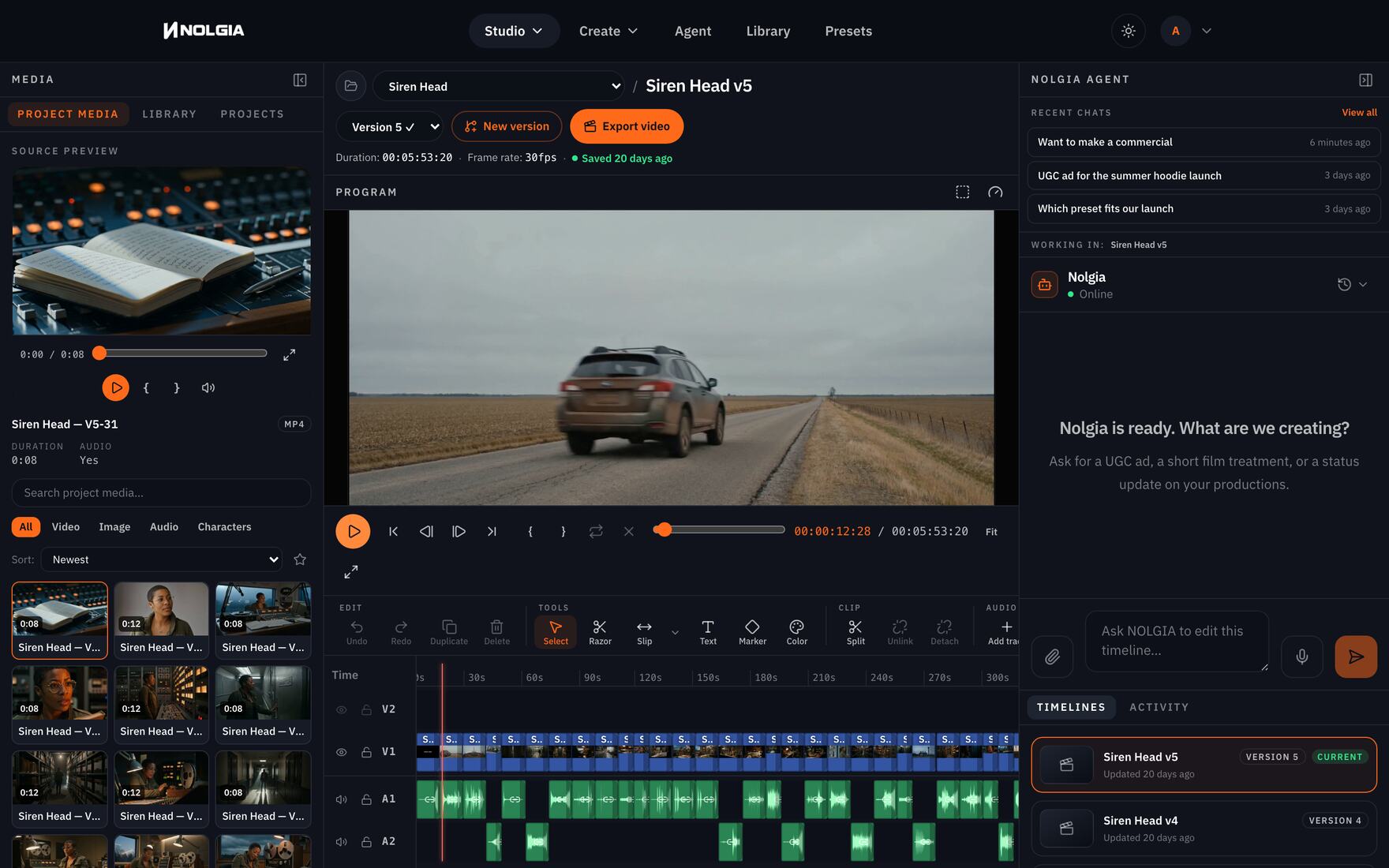Open the project folder icon

[351, 86]
